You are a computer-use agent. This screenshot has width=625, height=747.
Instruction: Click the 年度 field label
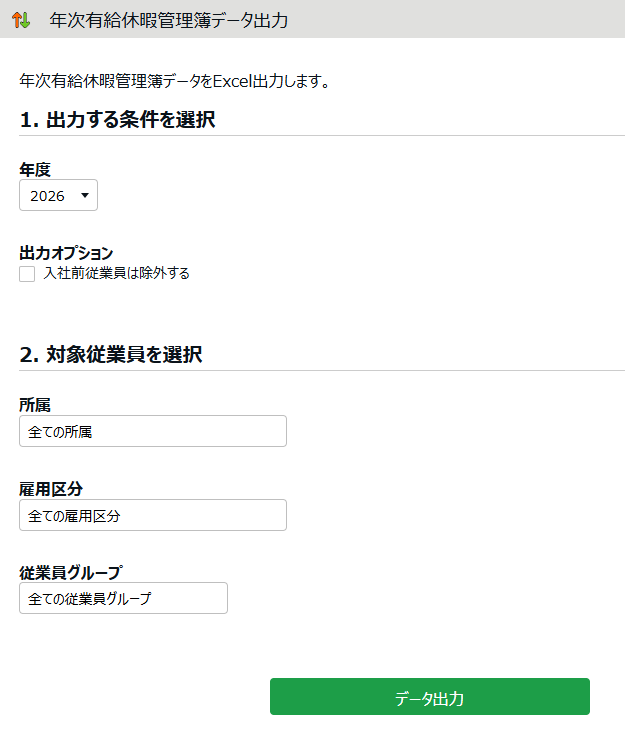(35, 170)
